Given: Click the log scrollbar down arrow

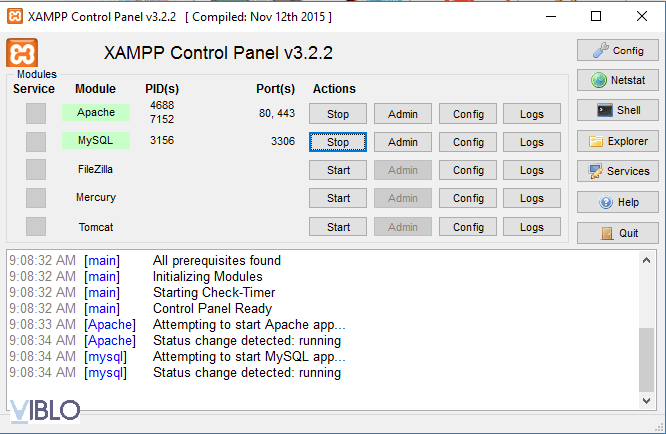Looking at the screenshot, I should click(x=646, y=400).
